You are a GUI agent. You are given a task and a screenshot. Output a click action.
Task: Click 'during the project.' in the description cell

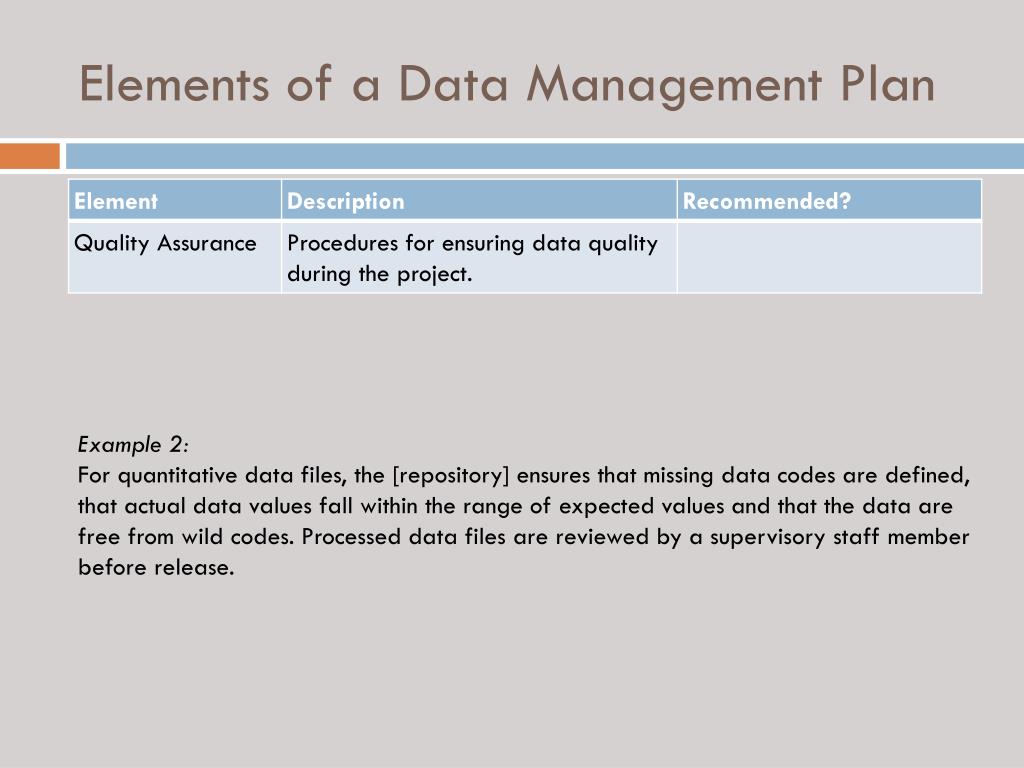(x=379, y=274)
